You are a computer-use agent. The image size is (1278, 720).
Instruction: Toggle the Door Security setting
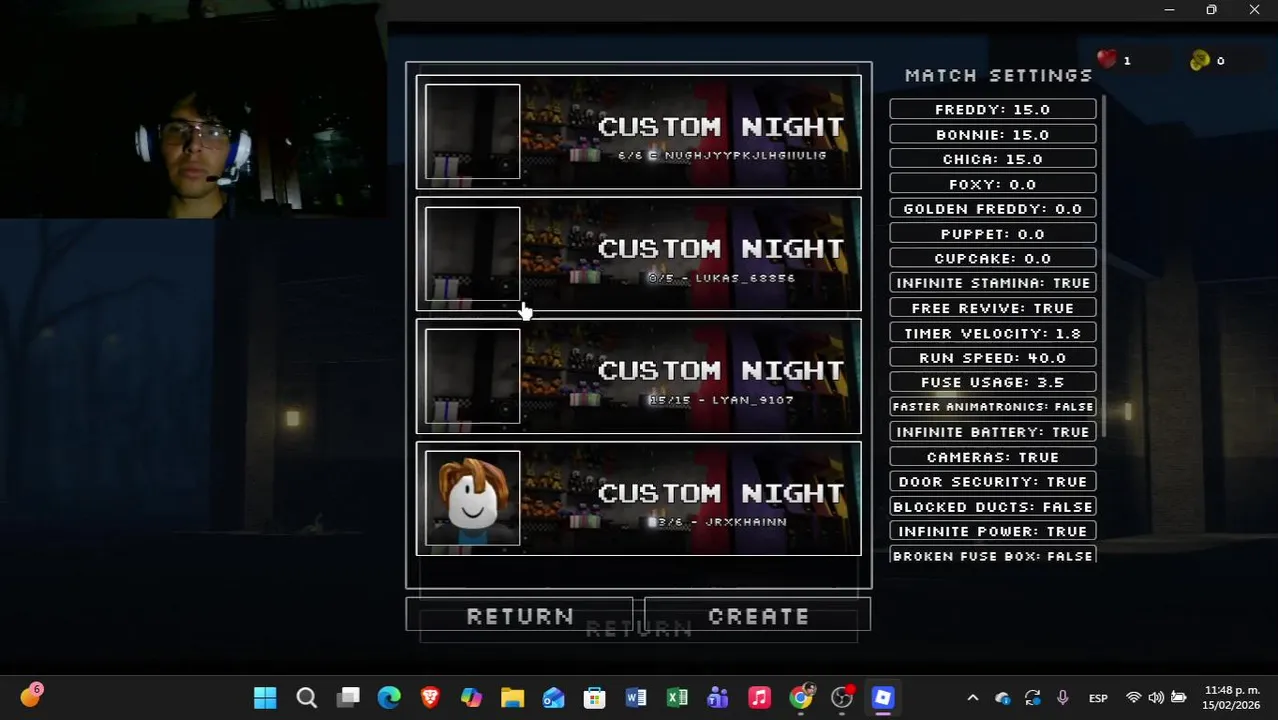click(x=993, y=482)
